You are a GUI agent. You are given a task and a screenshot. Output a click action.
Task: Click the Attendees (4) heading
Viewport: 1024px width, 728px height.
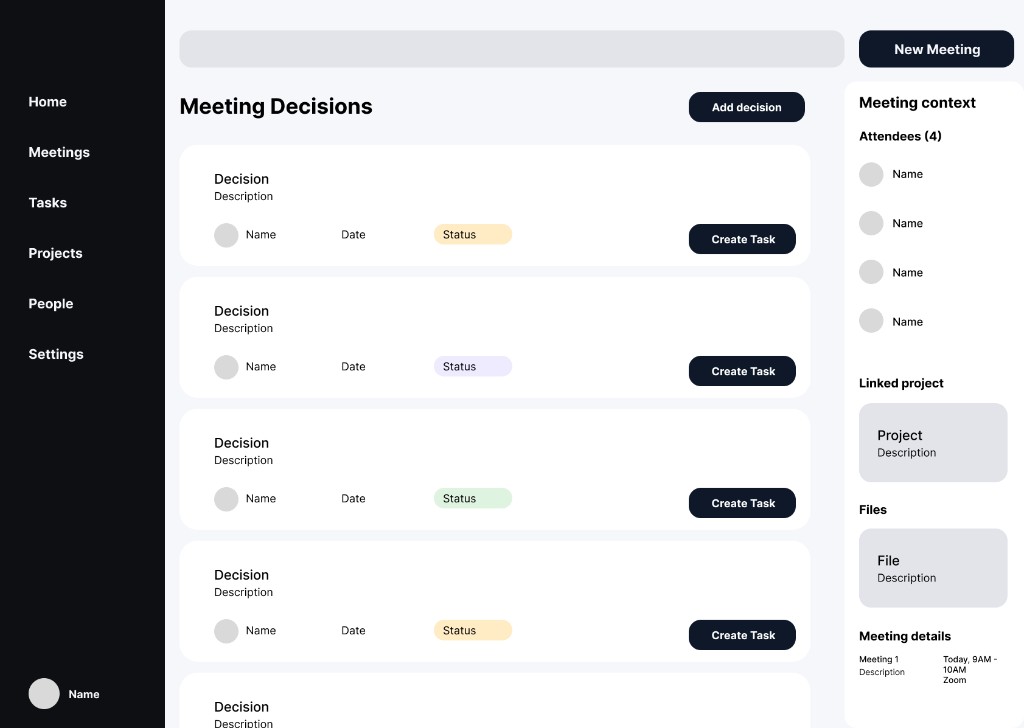(x=900, y=136)
